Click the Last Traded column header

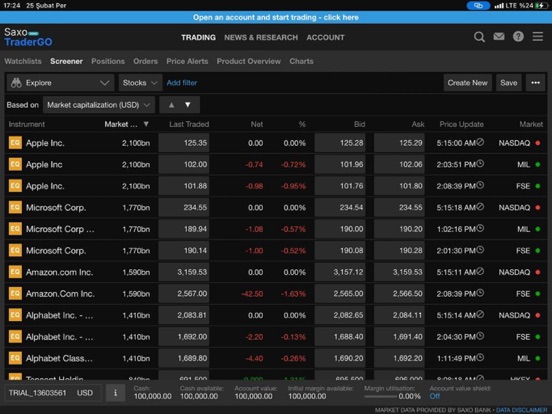point(189,124)
